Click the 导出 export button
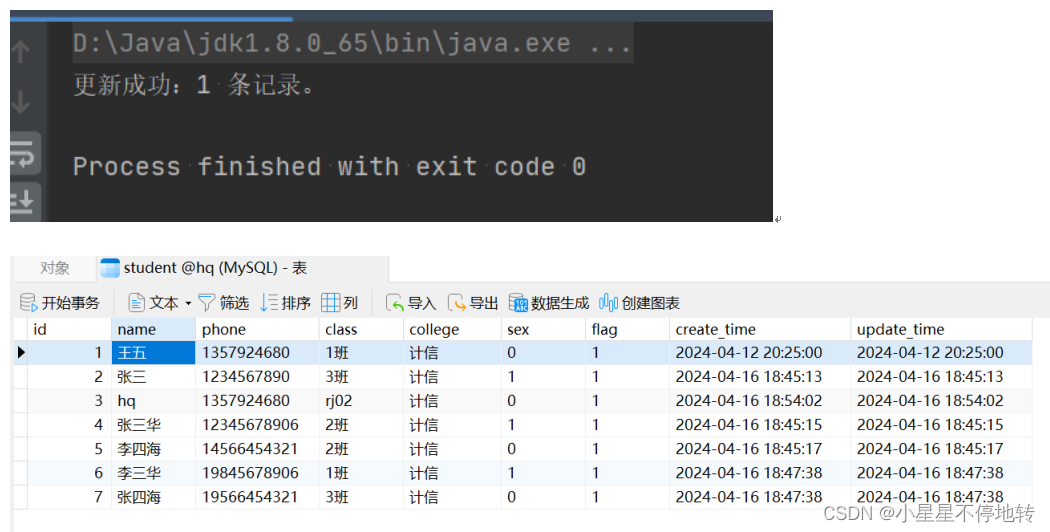Image resolution: width=1050 pixels, height=532 pixels. click(473, 303)
